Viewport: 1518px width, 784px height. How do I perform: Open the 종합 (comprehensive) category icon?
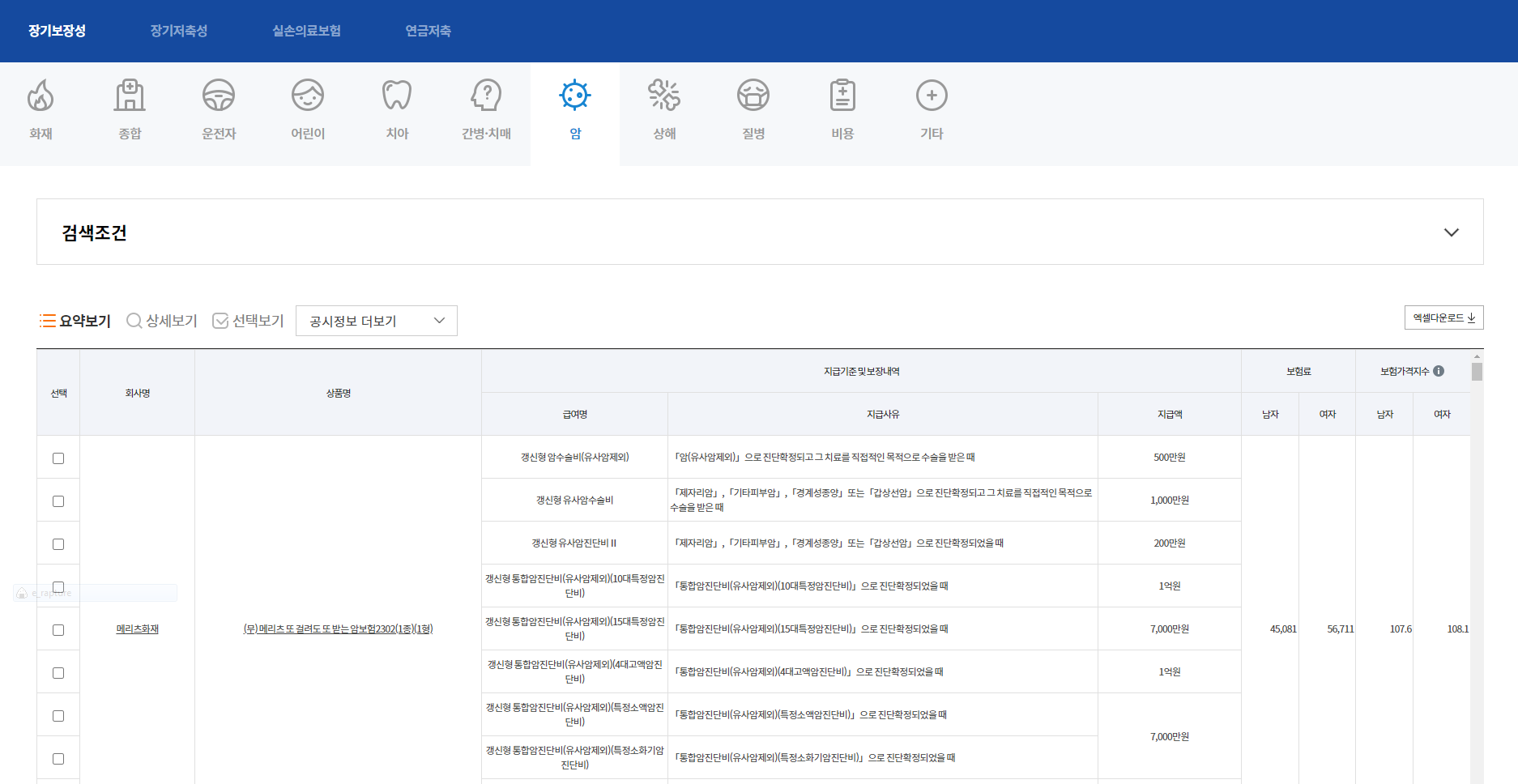(130, 96)
